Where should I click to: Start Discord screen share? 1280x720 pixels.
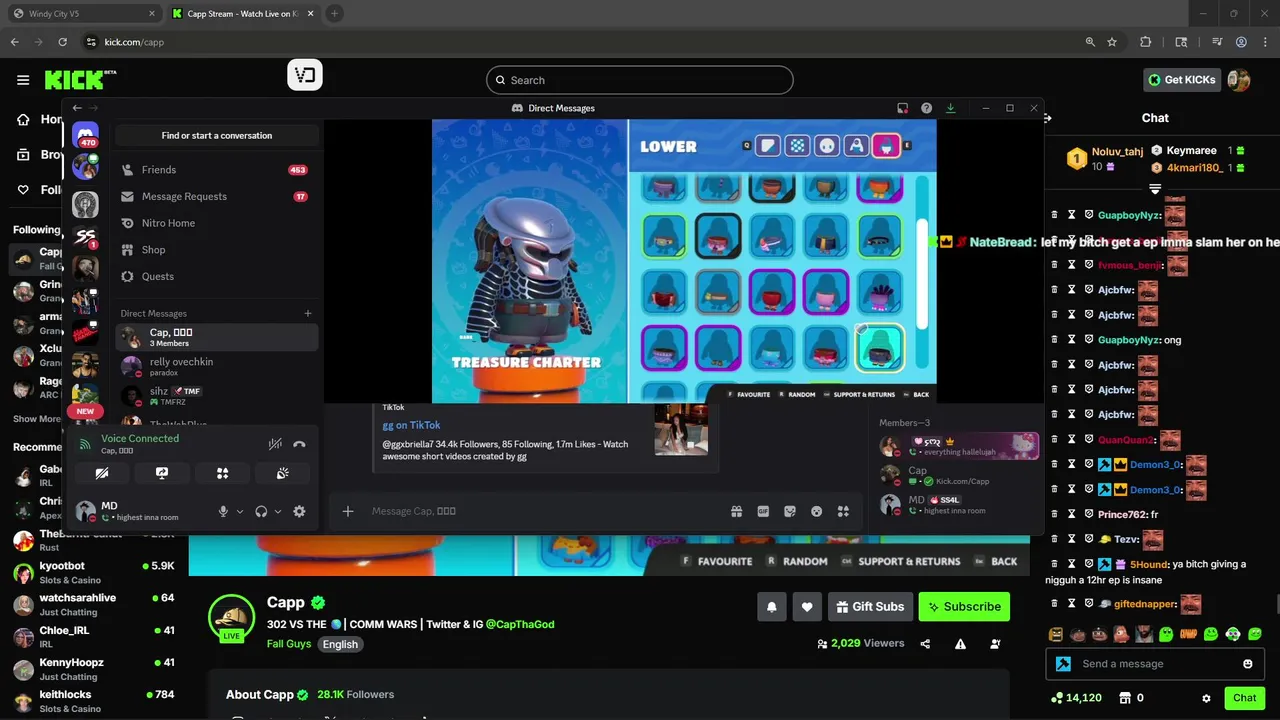coord(162,473)
